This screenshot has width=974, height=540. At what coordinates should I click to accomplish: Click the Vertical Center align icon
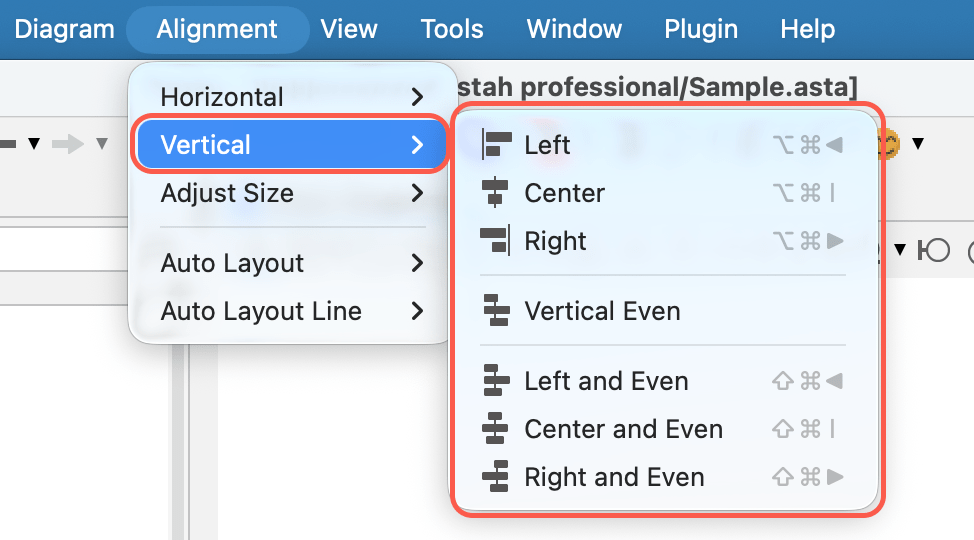coord(495,193)
